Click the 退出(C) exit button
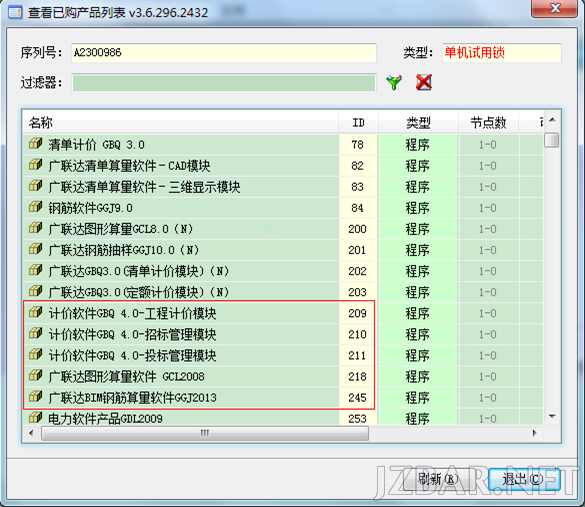 coord(524,479)
